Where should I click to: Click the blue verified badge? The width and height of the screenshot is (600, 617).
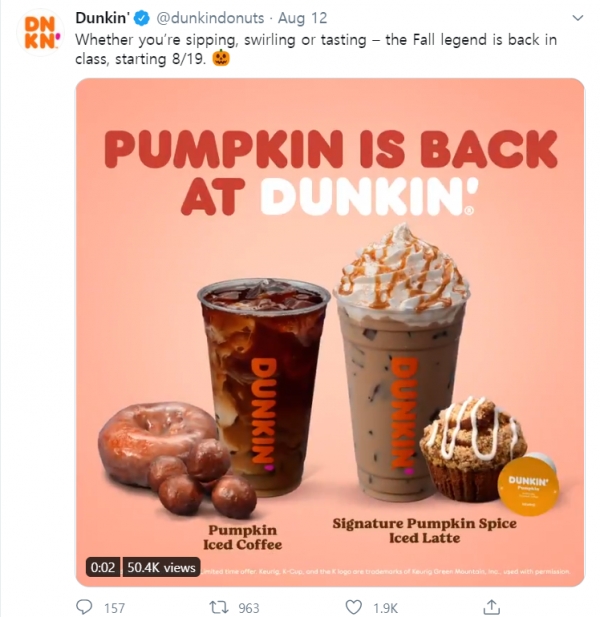pos(142,18)
